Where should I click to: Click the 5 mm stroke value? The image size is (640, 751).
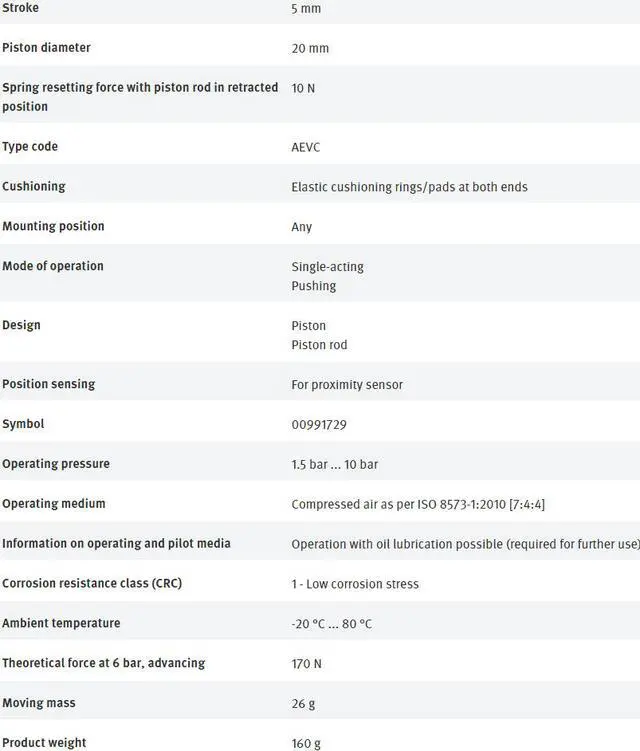(306, 8)
